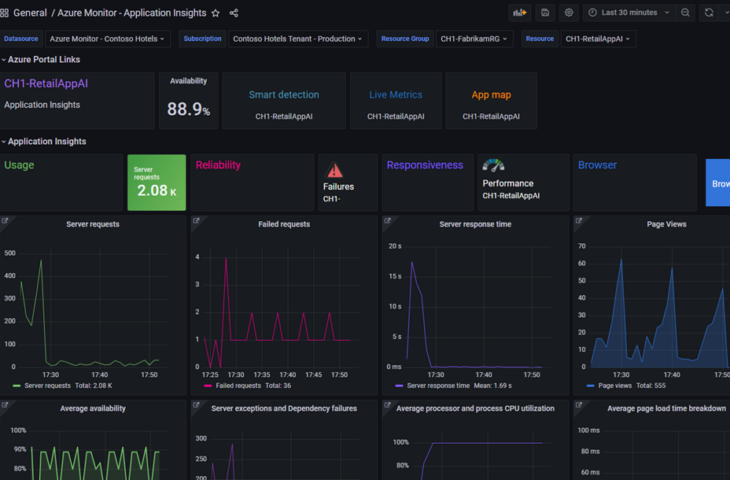Screen dimensions: 730x480
Task: Open the App map link
Action: click(x=491, y=95)
